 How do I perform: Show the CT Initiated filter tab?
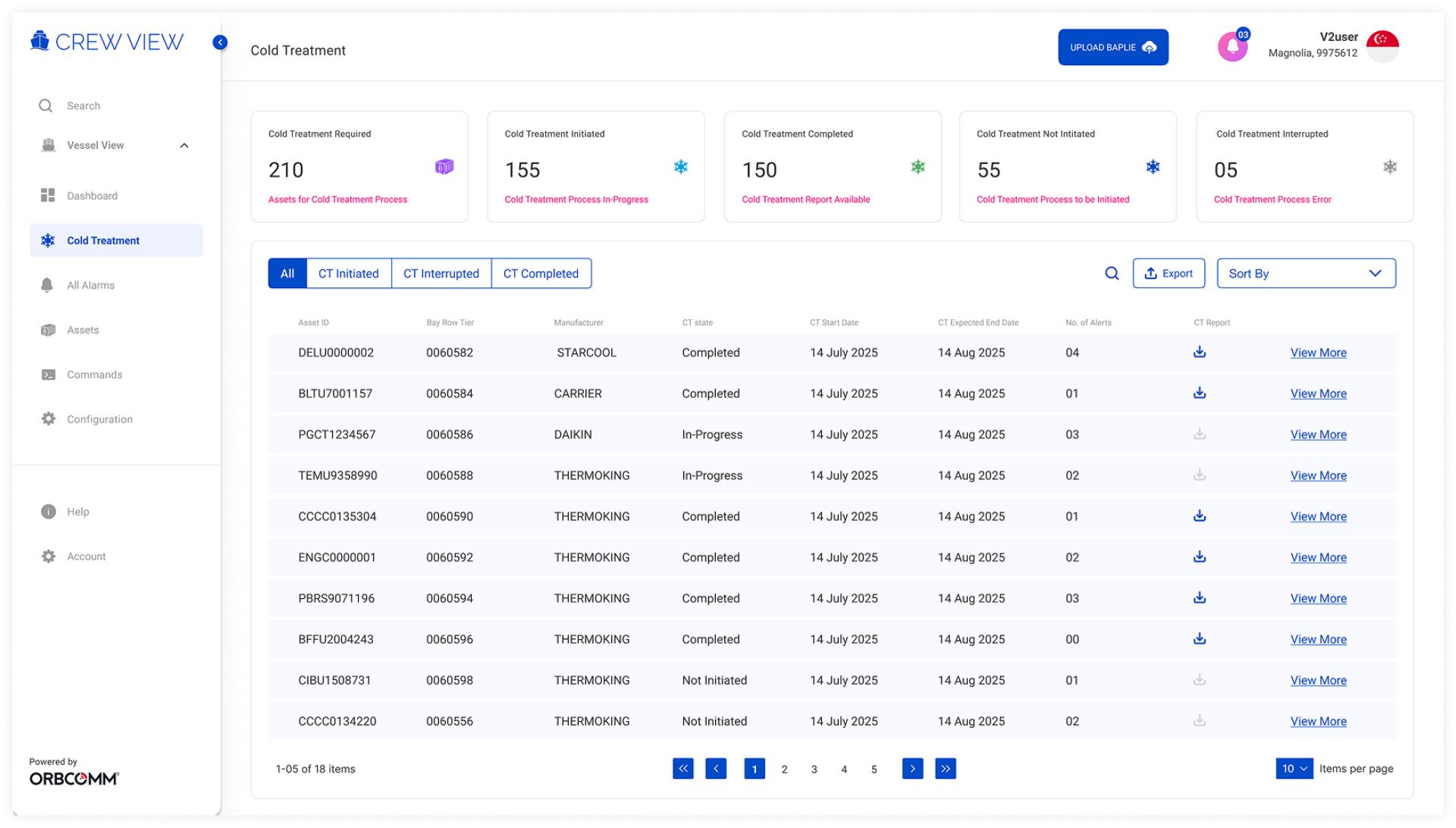pyautogui.click(x=349, y=274)
